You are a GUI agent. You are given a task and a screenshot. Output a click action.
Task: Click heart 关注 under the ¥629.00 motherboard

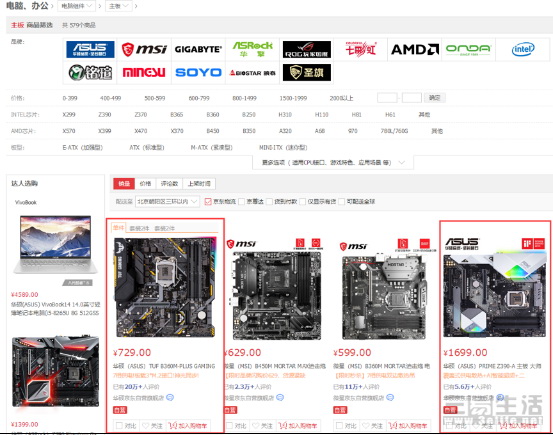[262, 426]
